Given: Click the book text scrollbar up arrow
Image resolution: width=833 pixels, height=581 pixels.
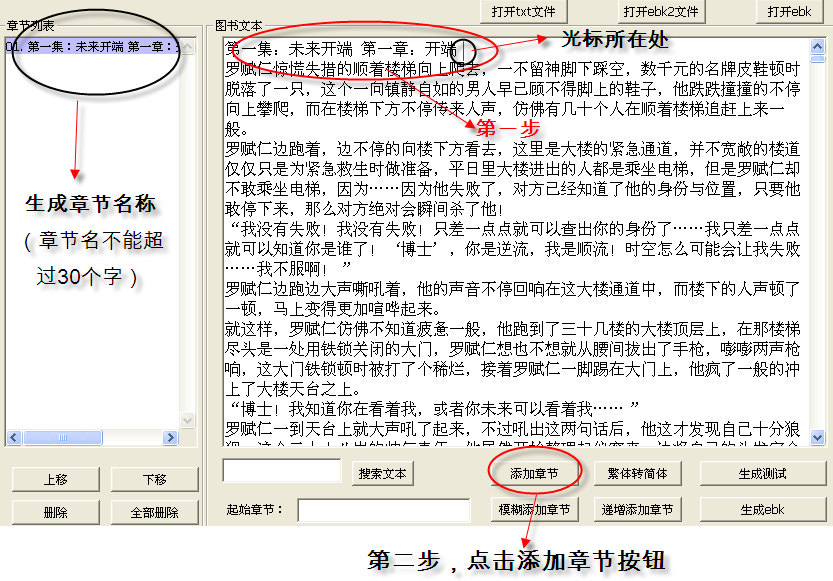Looking at the screenshot, I should 818,46.
